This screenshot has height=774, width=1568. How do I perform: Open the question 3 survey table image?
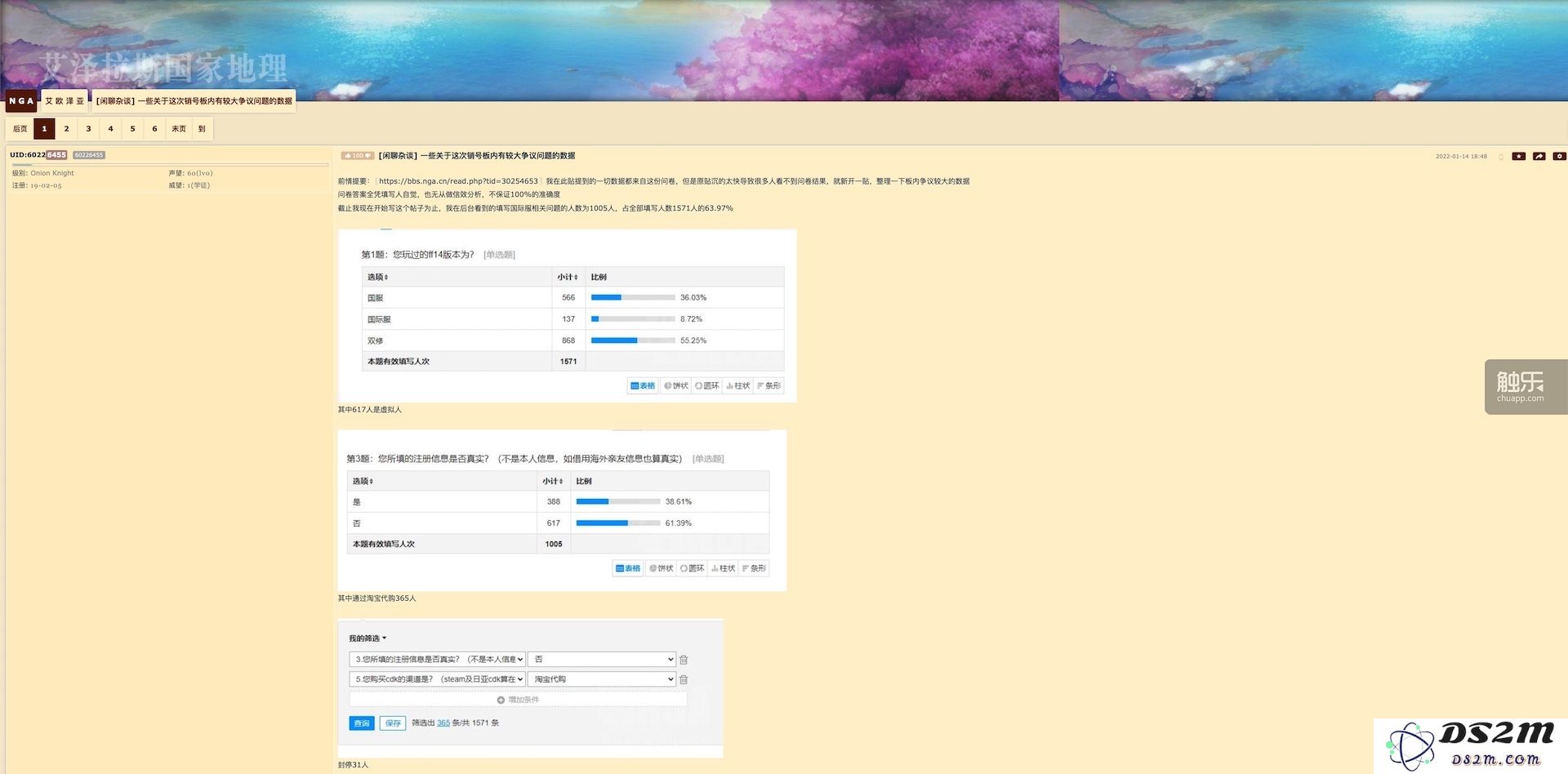pos(562,510)
